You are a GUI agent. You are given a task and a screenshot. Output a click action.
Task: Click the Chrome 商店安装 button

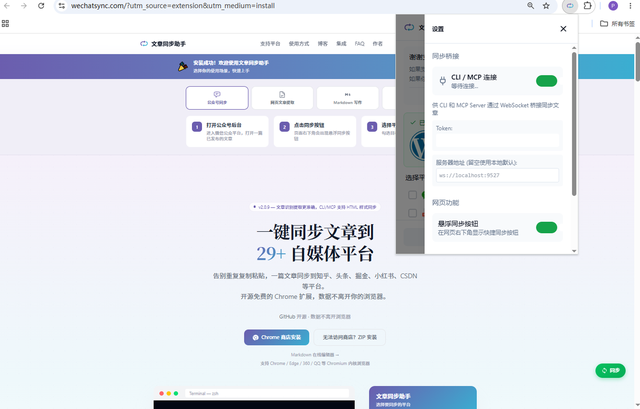click(x=277, y=337)
